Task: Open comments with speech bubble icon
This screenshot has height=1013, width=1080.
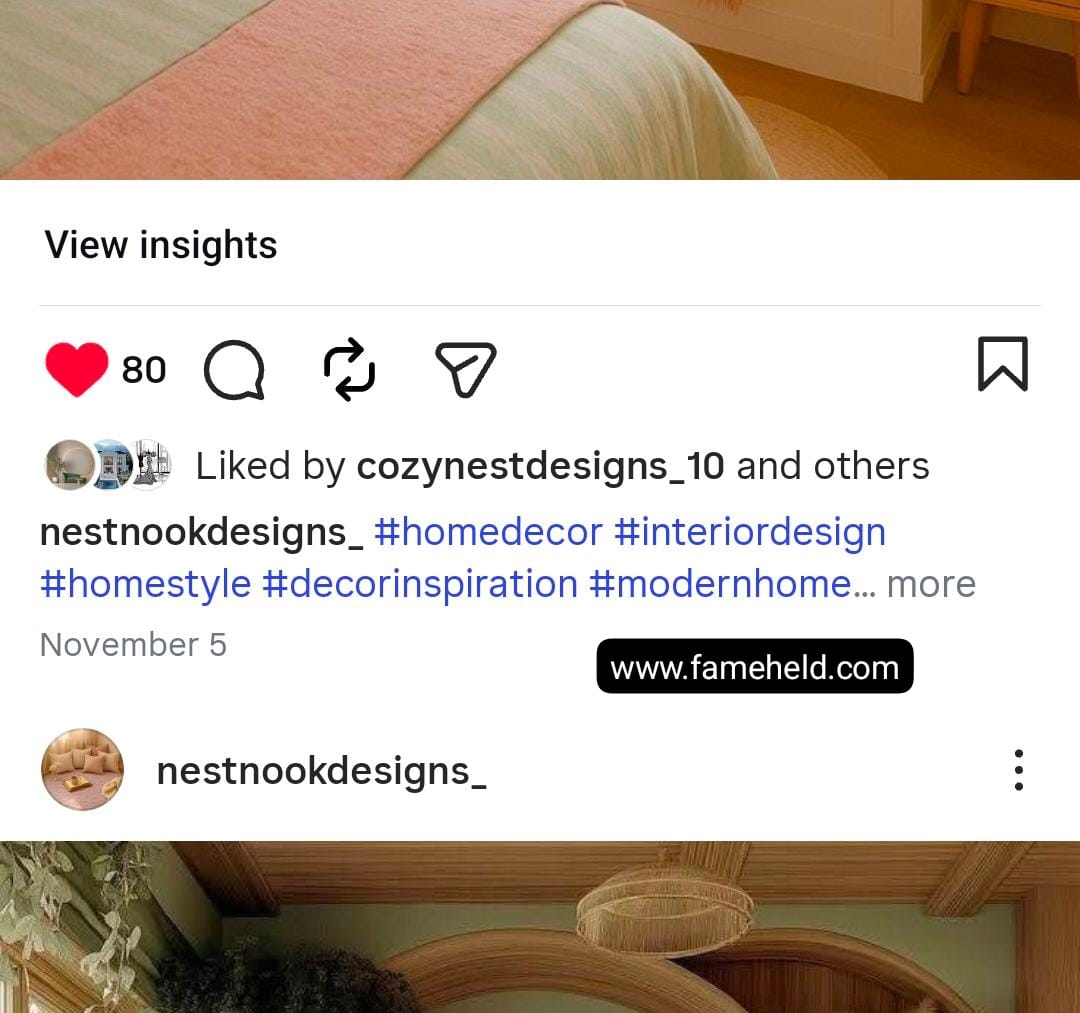Action: point(234,370)
